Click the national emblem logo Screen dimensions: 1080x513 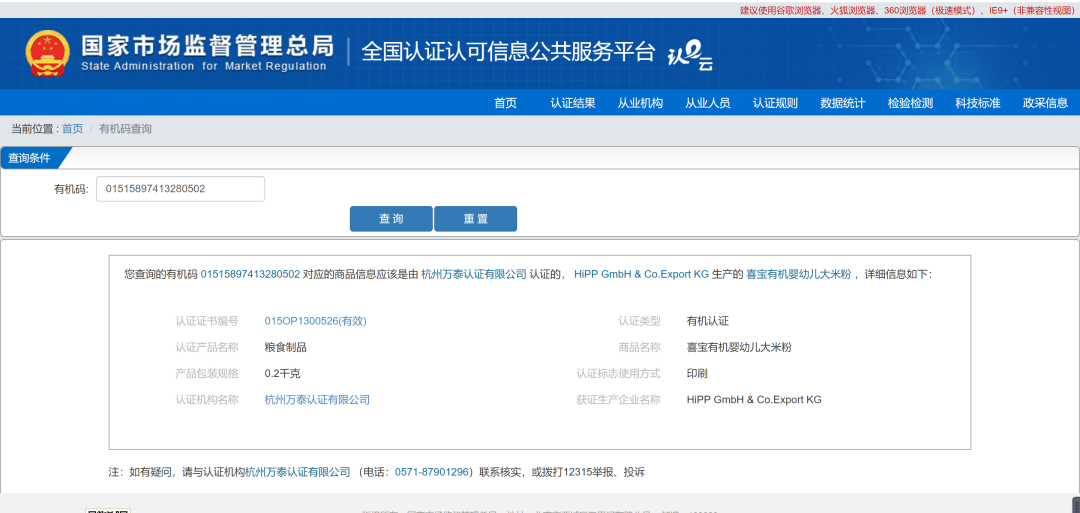48,54
